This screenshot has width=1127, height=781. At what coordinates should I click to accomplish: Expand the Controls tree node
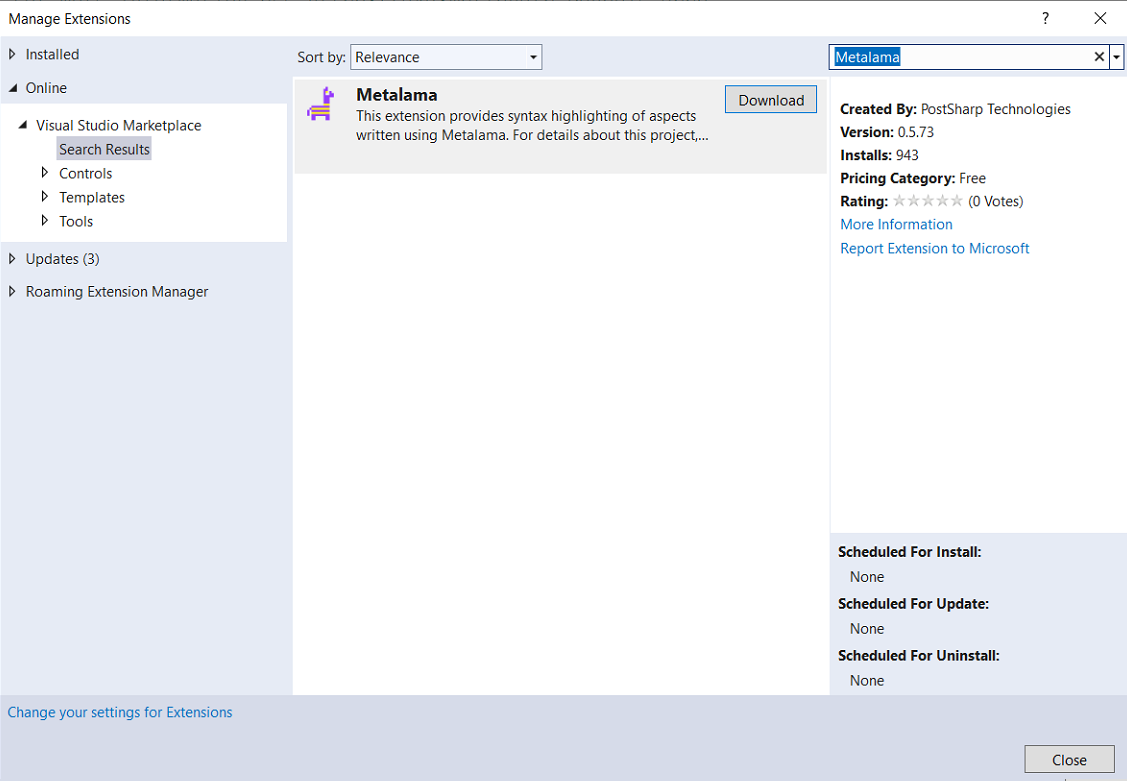click(x=45, y=173)
